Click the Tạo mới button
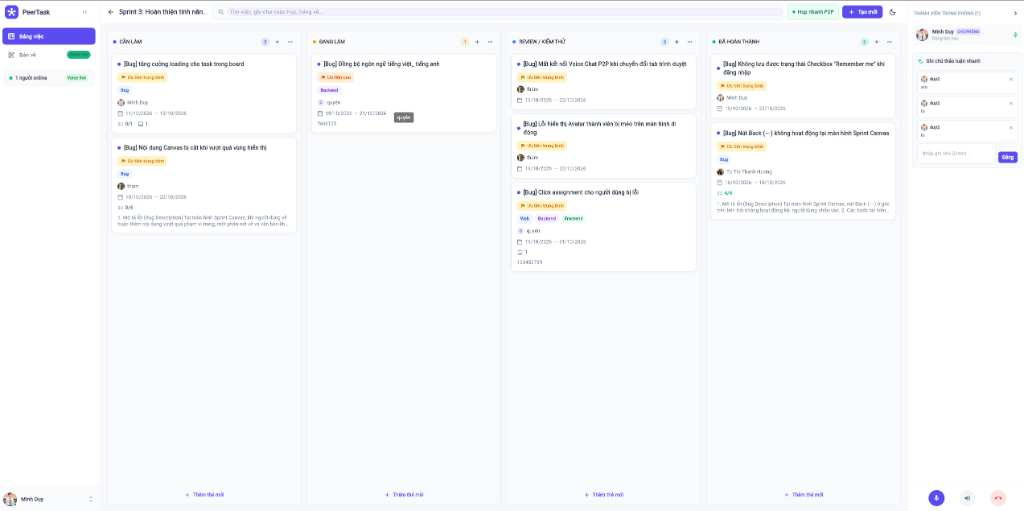Viewport: 1024px width, 511px height. (x=862, y=12)
